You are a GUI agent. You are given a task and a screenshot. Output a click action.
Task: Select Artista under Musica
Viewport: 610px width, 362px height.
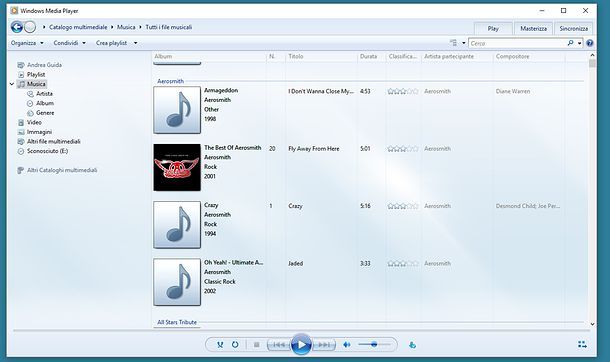(39, 94)
